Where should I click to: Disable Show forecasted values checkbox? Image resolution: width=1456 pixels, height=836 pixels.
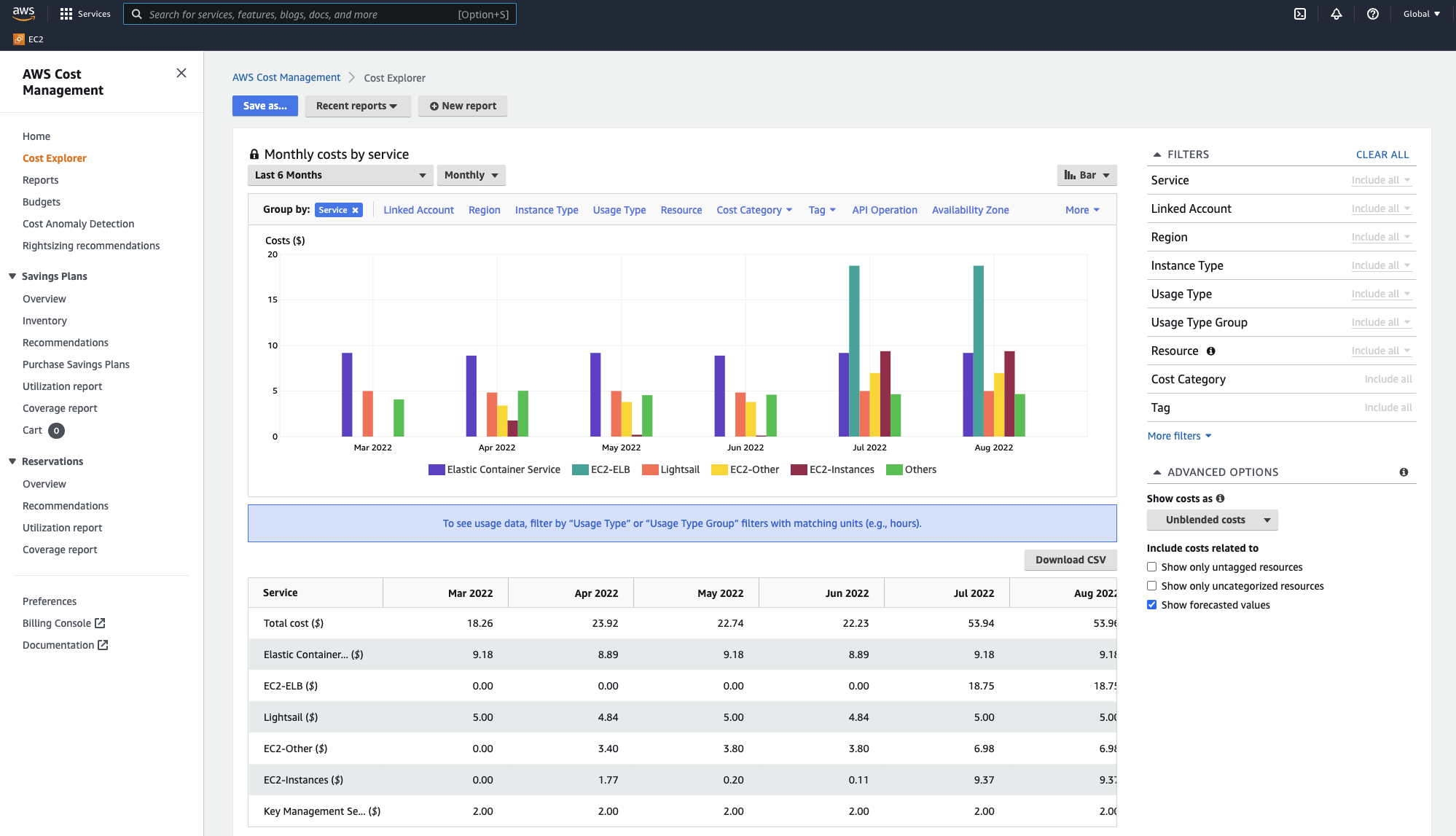(1152, 605)
